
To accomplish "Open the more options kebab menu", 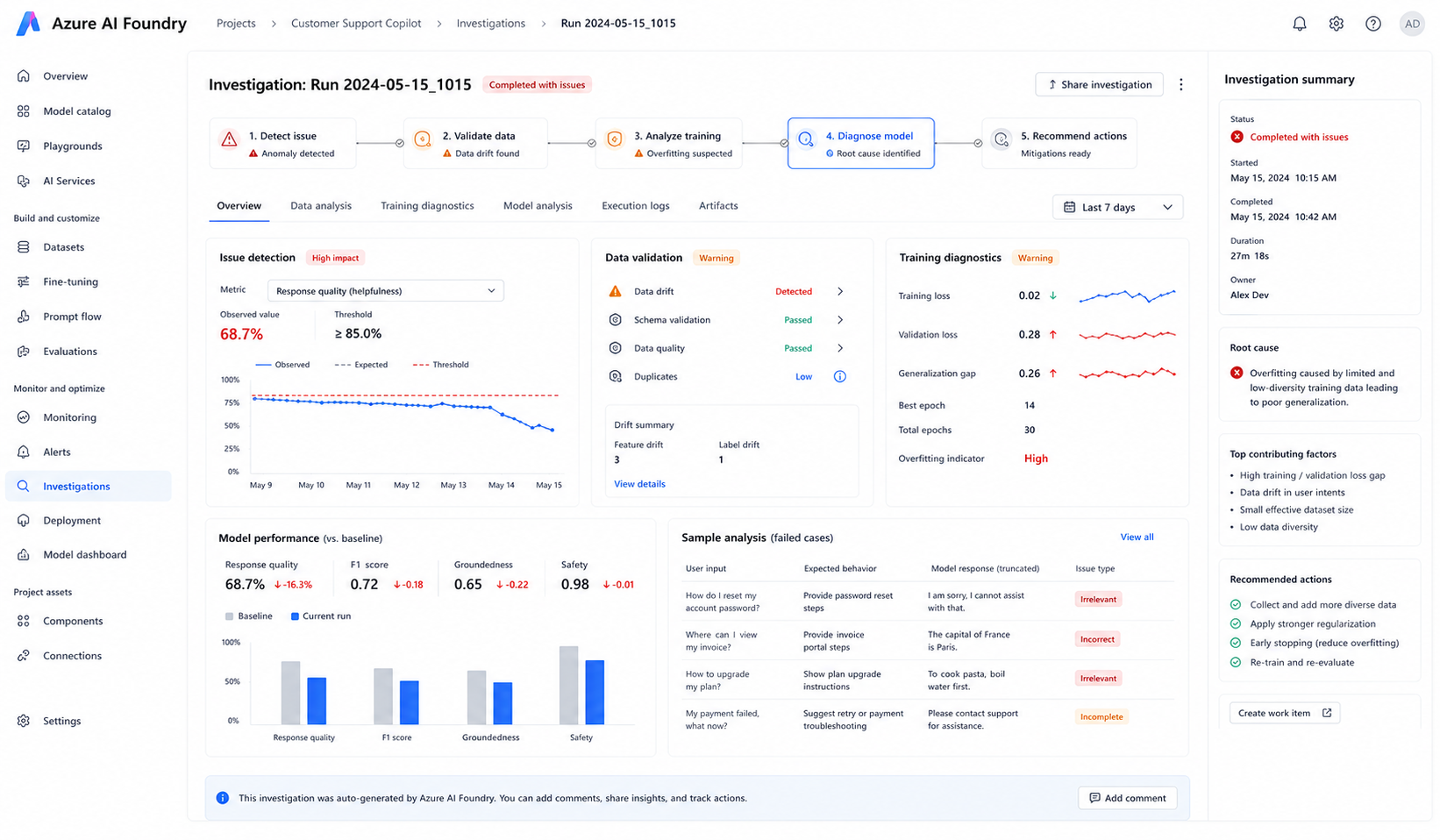I will click(x=1181, y=85).
